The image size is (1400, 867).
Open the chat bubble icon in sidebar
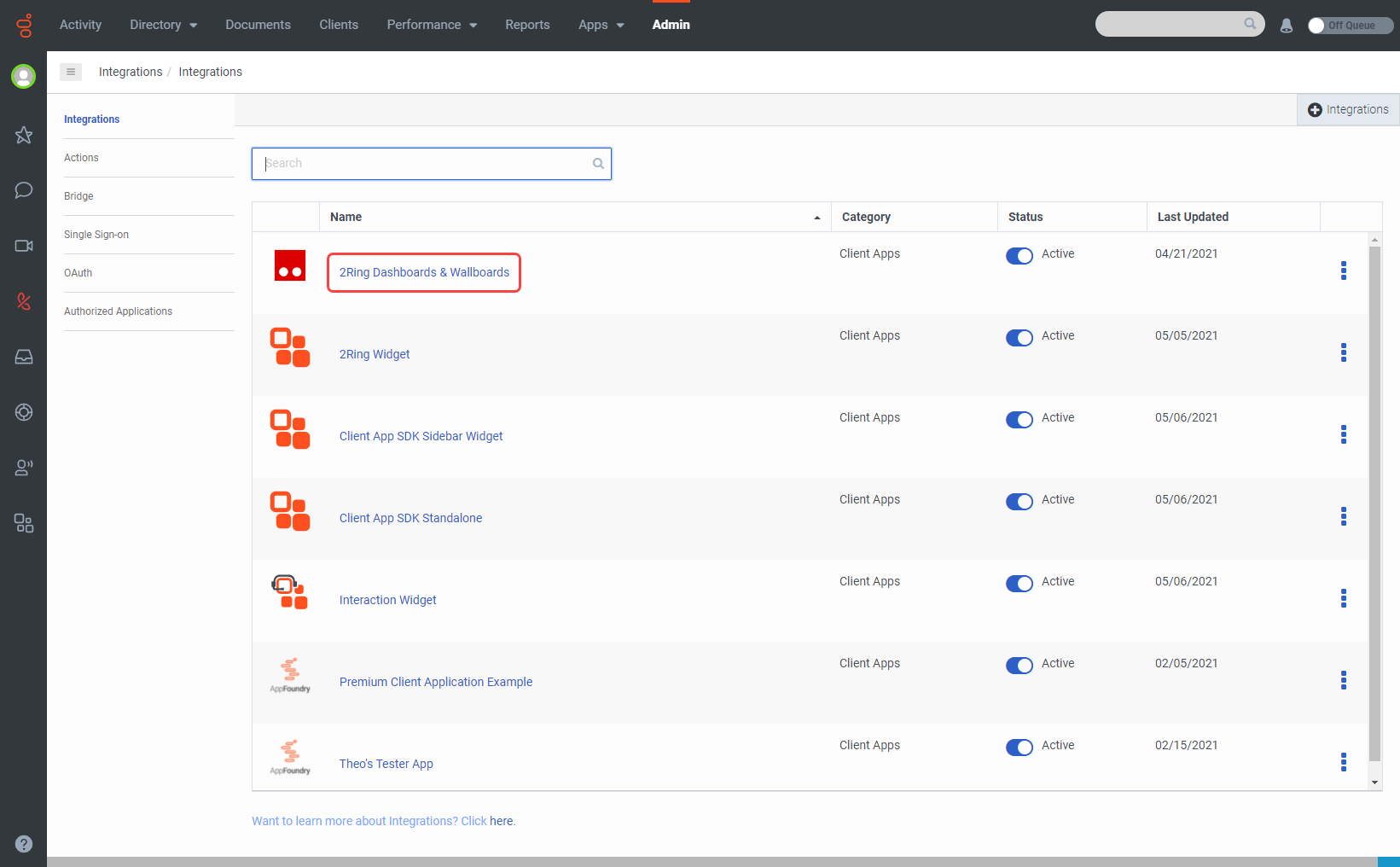point(24,189)
